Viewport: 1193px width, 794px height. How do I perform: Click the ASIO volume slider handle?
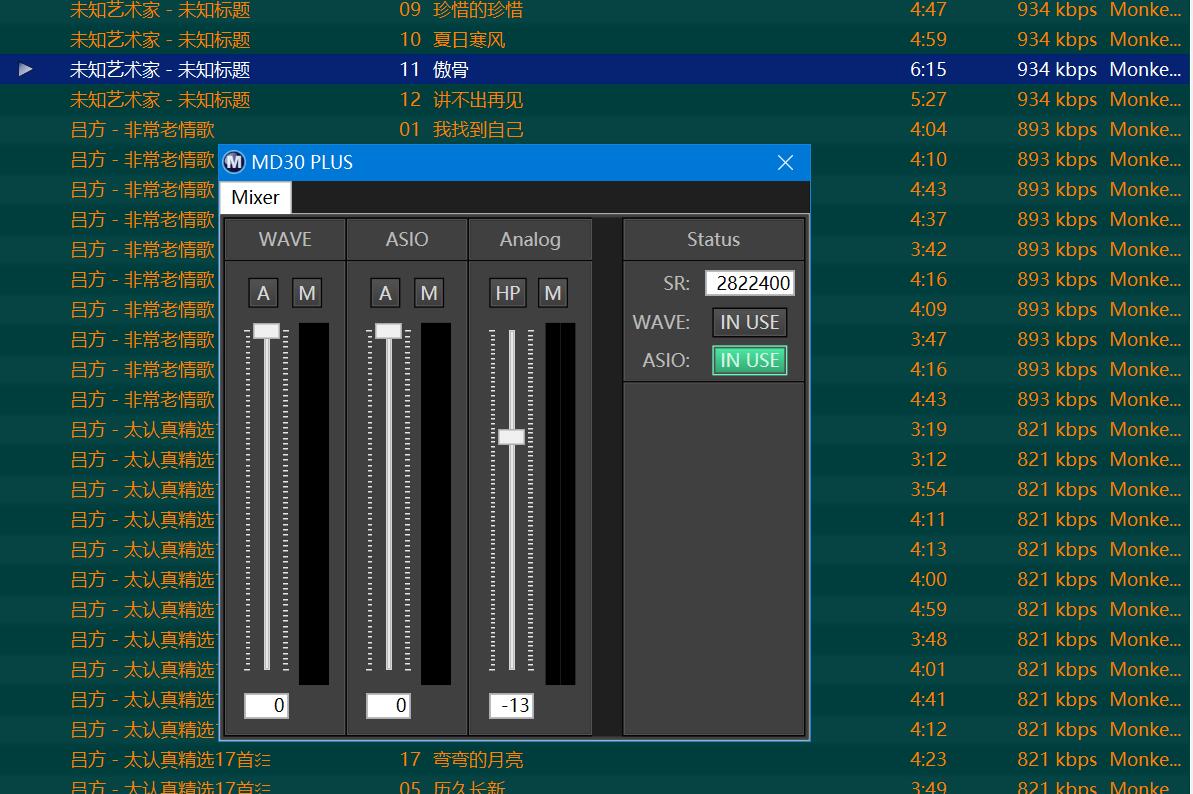point(388,331)
